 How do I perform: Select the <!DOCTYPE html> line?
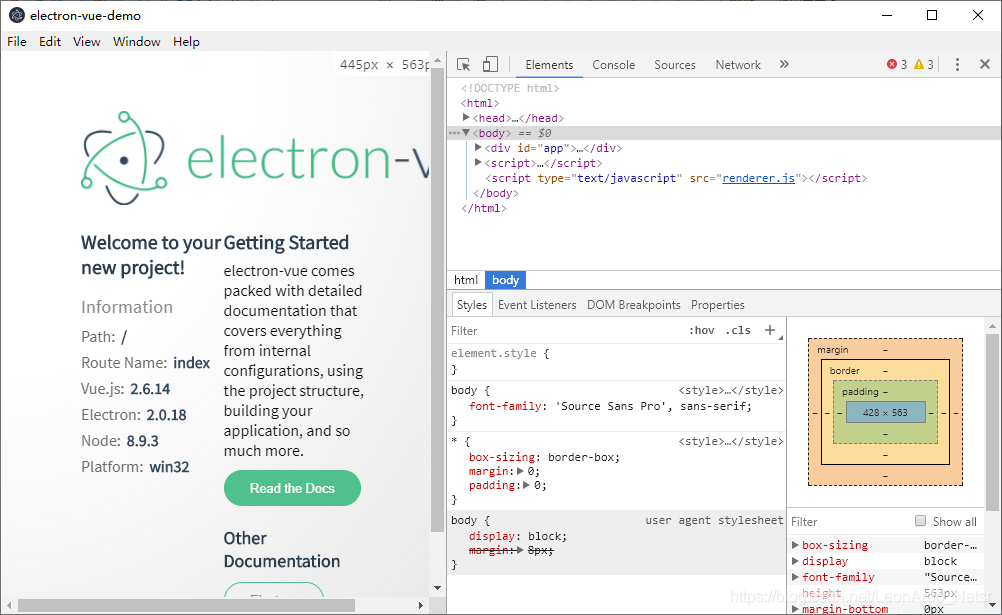pos(510,88)
